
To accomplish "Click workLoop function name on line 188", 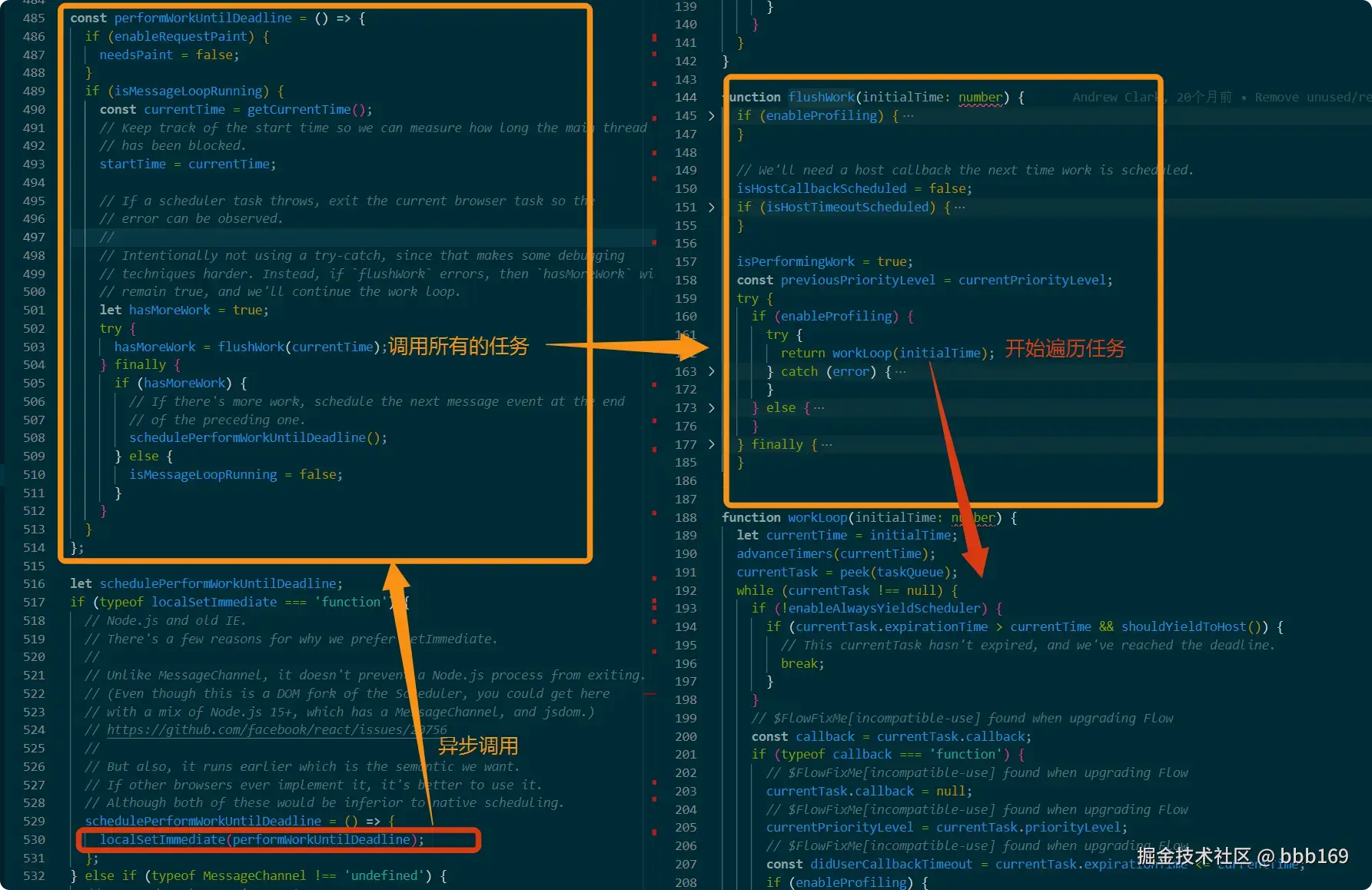I will coord(817,518).
